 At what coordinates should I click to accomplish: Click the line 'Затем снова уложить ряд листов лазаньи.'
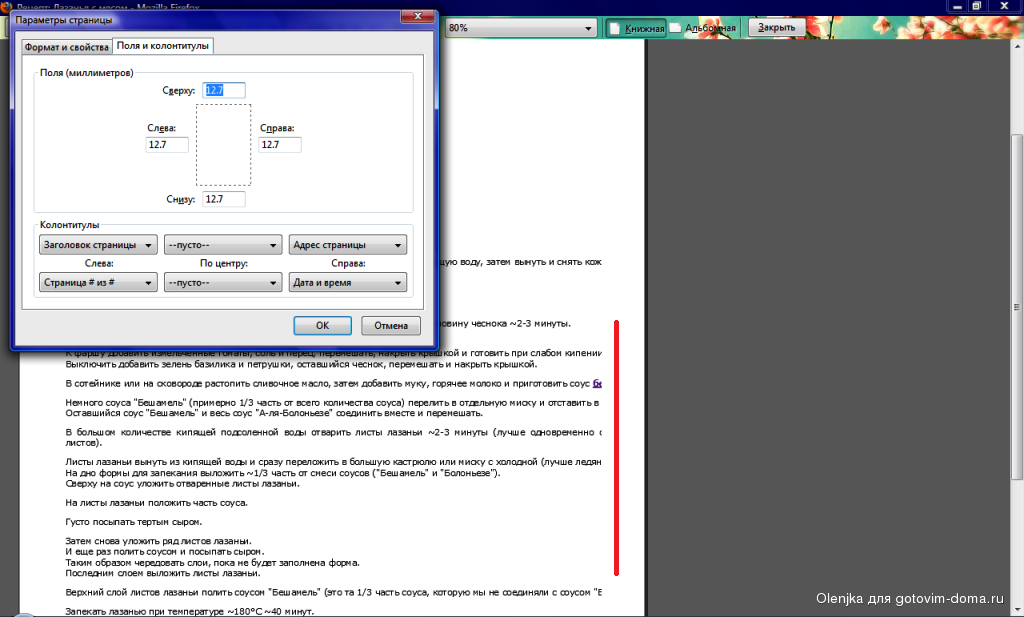pos(159,541)
